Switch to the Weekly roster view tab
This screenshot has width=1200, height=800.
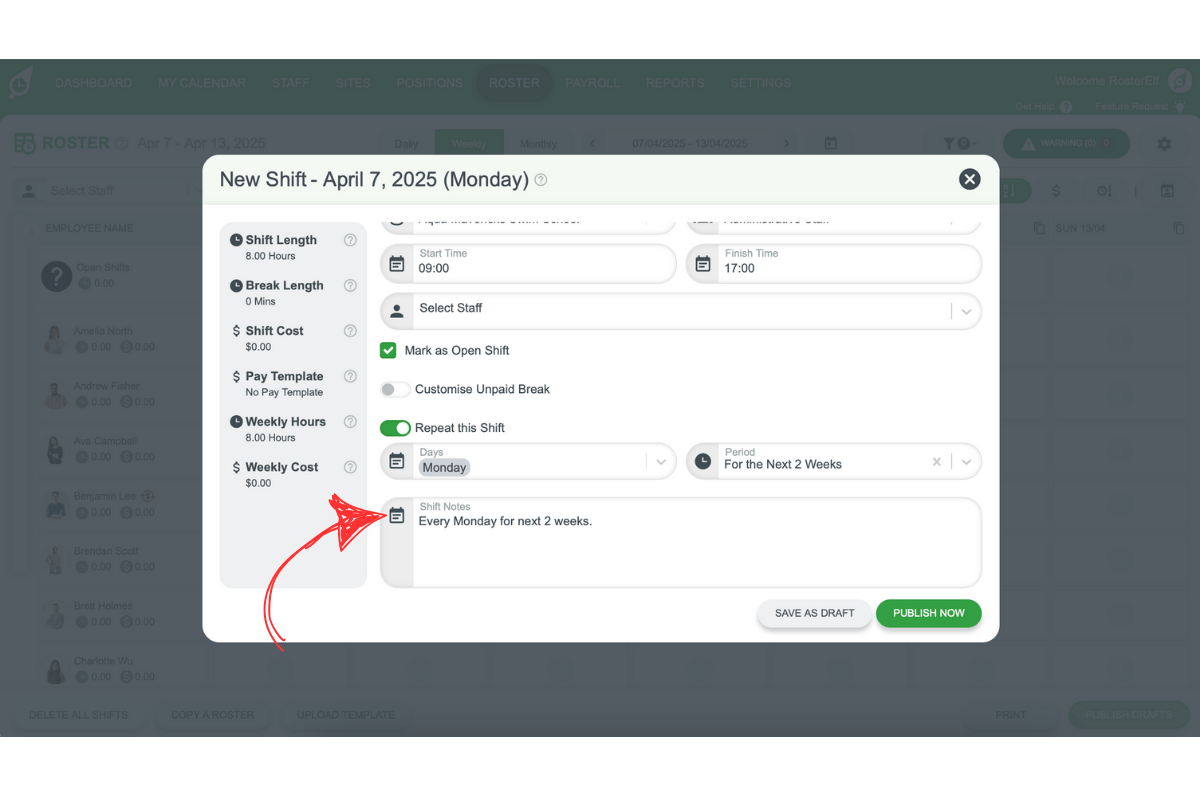[469, 143]
